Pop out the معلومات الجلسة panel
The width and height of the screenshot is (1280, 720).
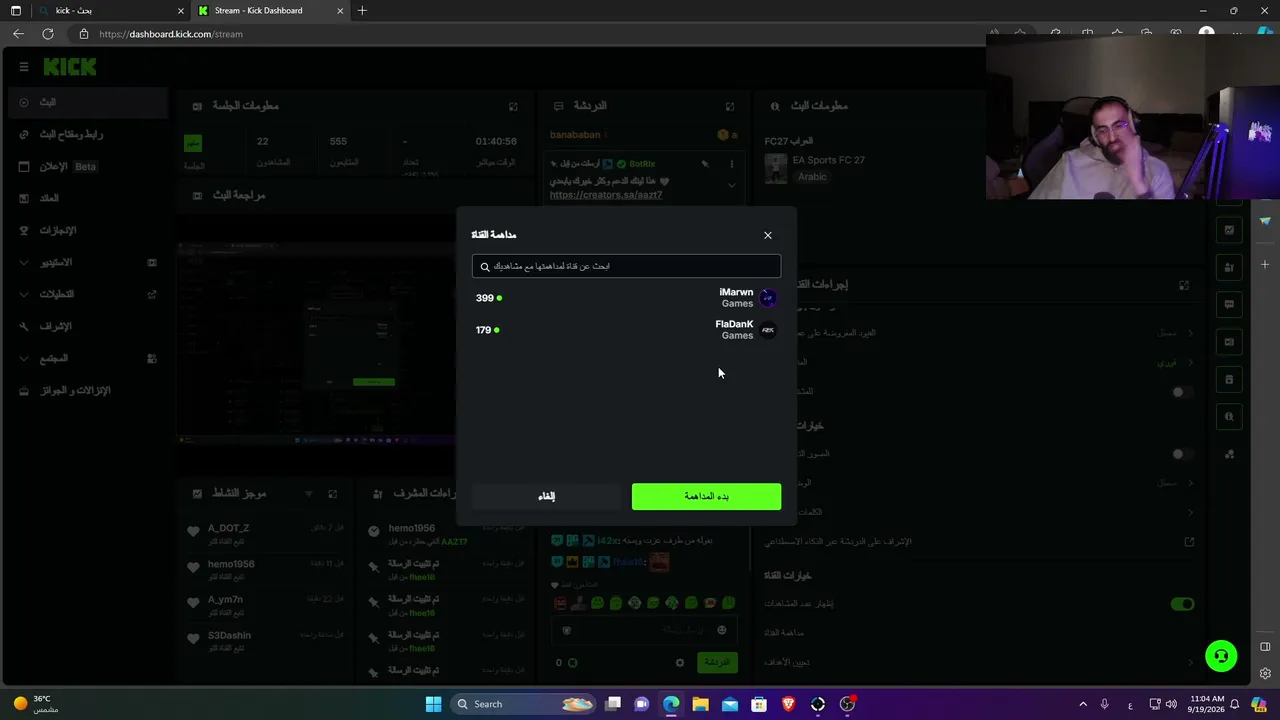(513, 106)
